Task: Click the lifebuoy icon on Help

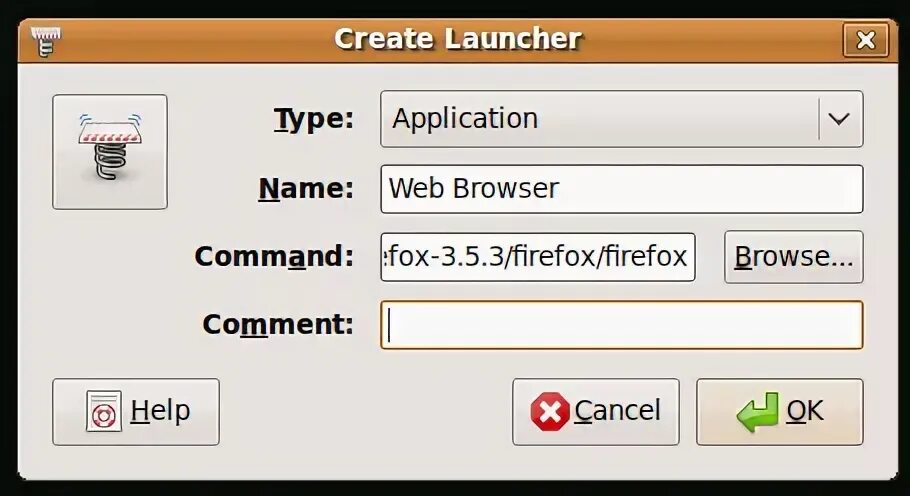Action: point(104,411)
